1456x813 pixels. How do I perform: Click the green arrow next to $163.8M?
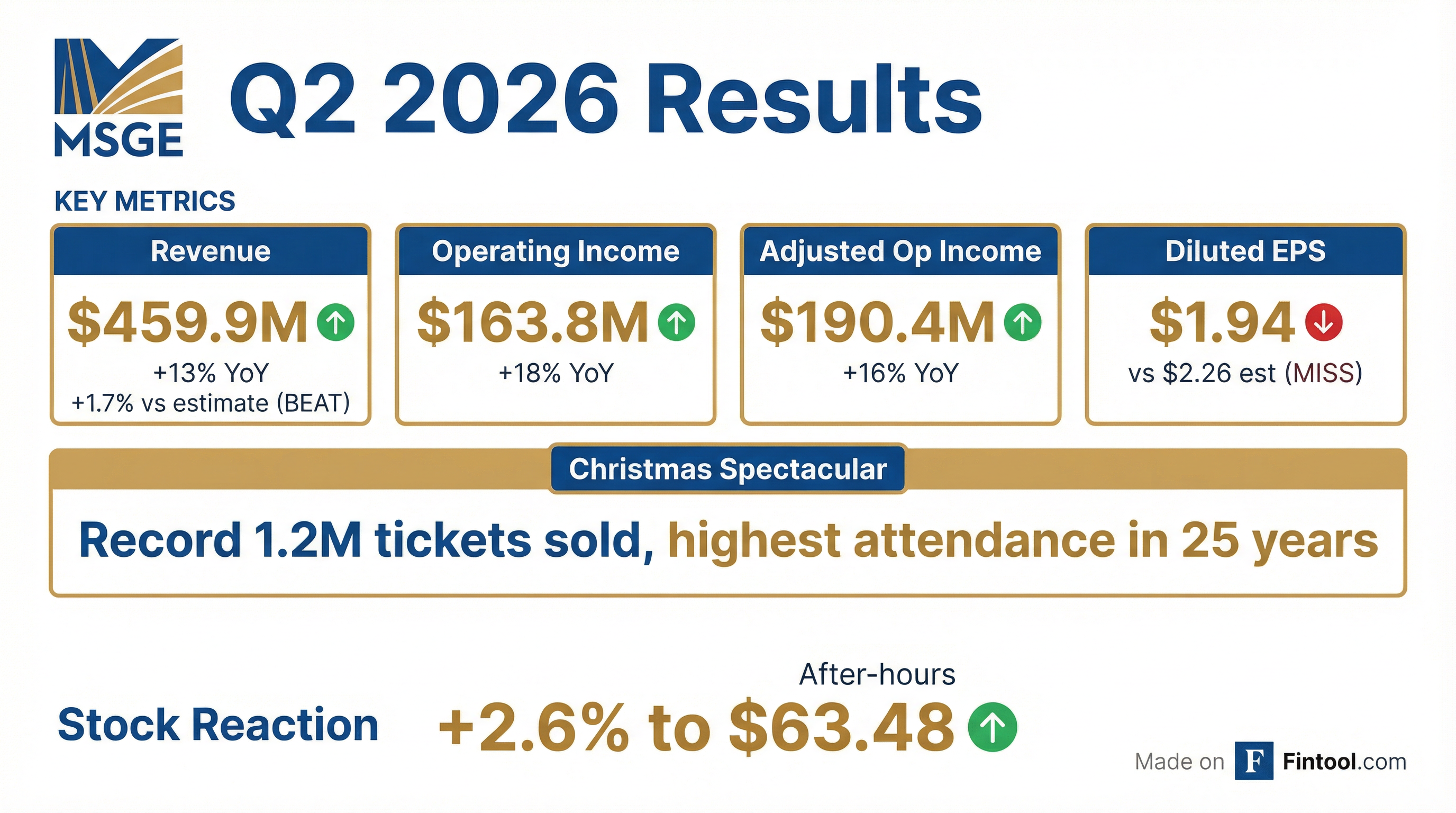click(x=676, y=322)
